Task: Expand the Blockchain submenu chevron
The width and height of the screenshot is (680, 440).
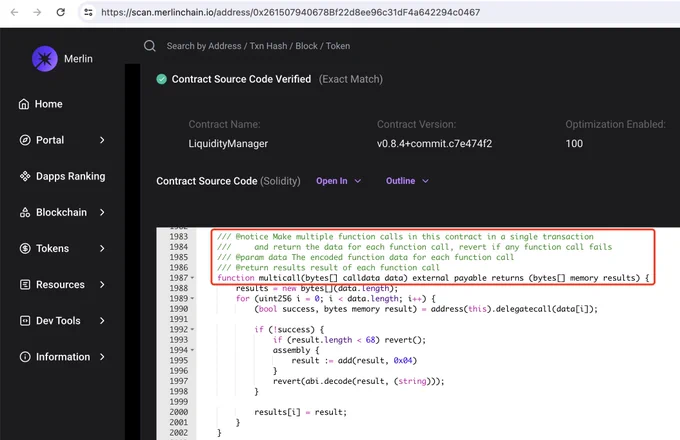Action: 102,212
